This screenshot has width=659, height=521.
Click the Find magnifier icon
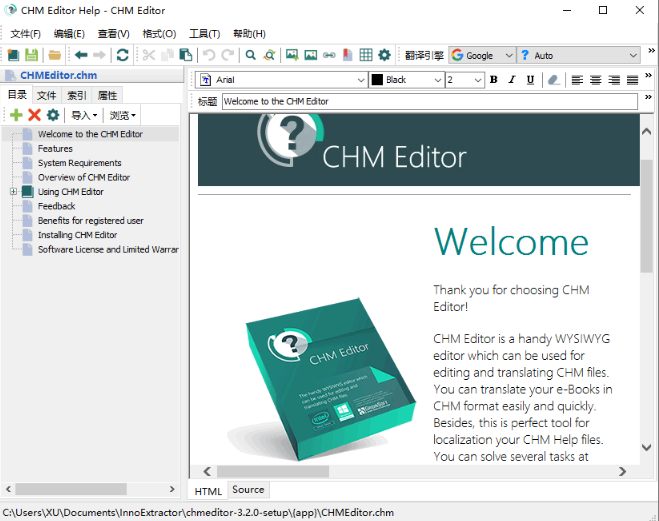click(x=251, y=55)
